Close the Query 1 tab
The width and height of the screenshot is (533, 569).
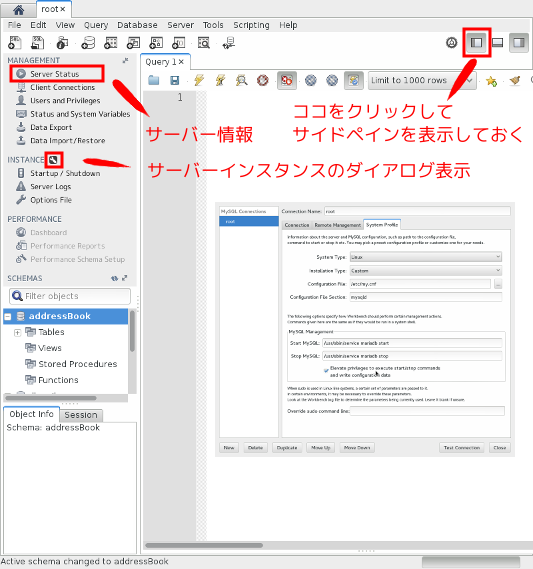coord(181,62)
